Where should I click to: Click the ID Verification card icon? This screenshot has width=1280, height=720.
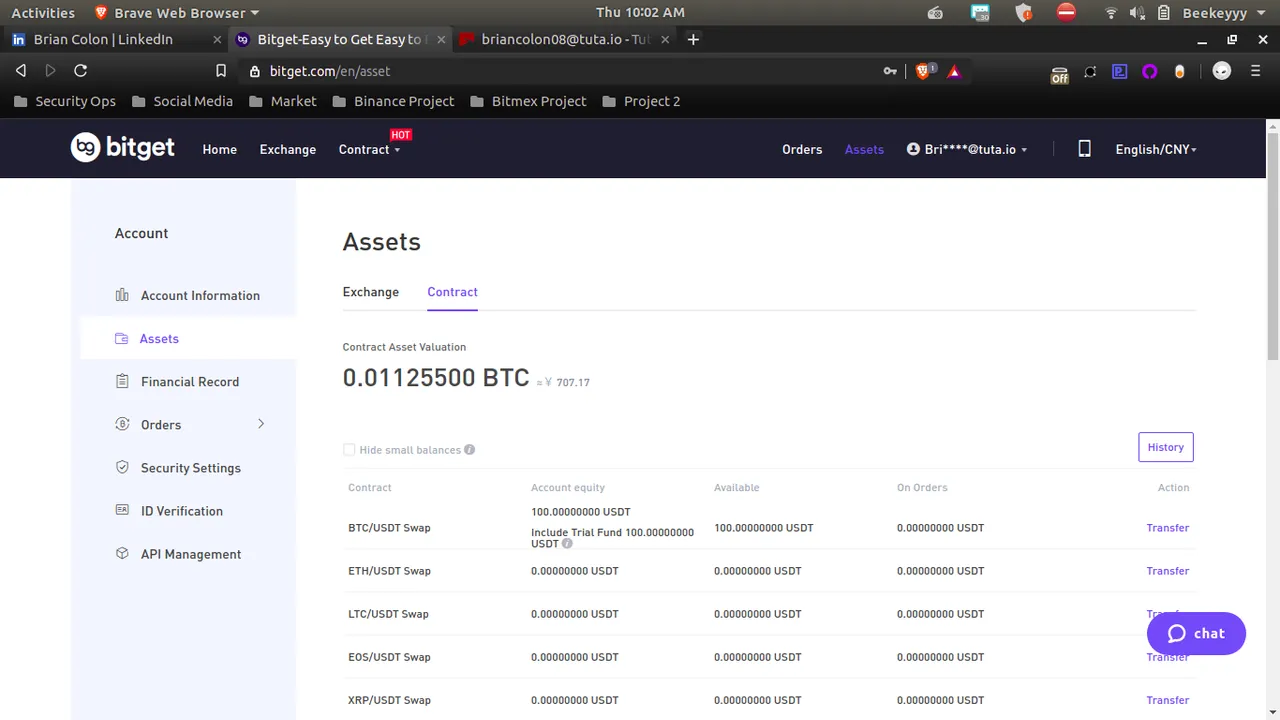click(122, 510)
